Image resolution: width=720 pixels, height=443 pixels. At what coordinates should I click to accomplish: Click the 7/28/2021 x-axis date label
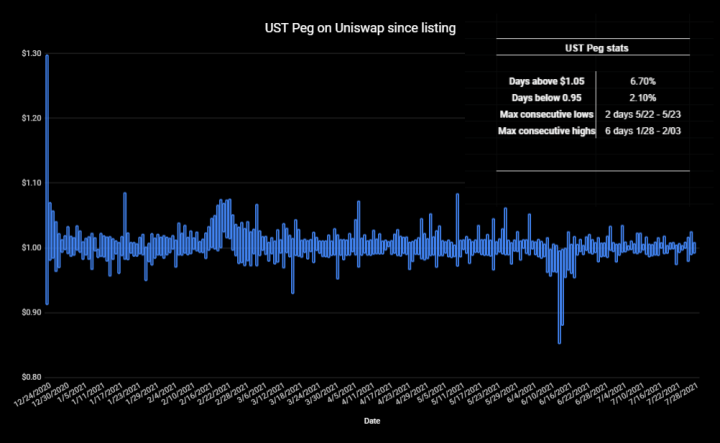[x=682, y=394]
